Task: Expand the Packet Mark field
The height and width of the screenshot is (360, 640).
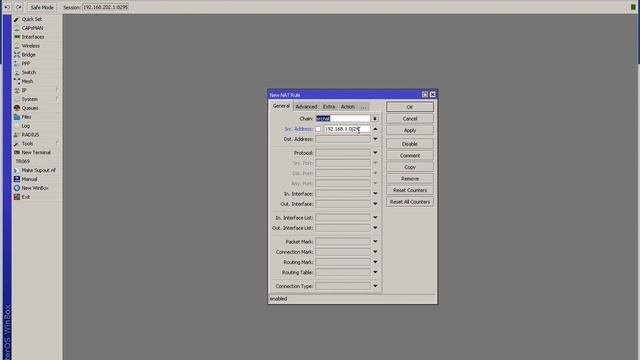Action: (x=375, y=242)
